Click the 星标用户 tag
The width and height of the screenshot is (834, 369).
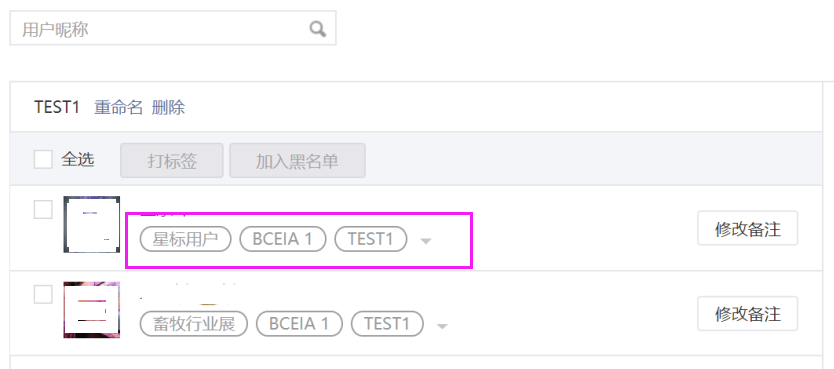186,239
